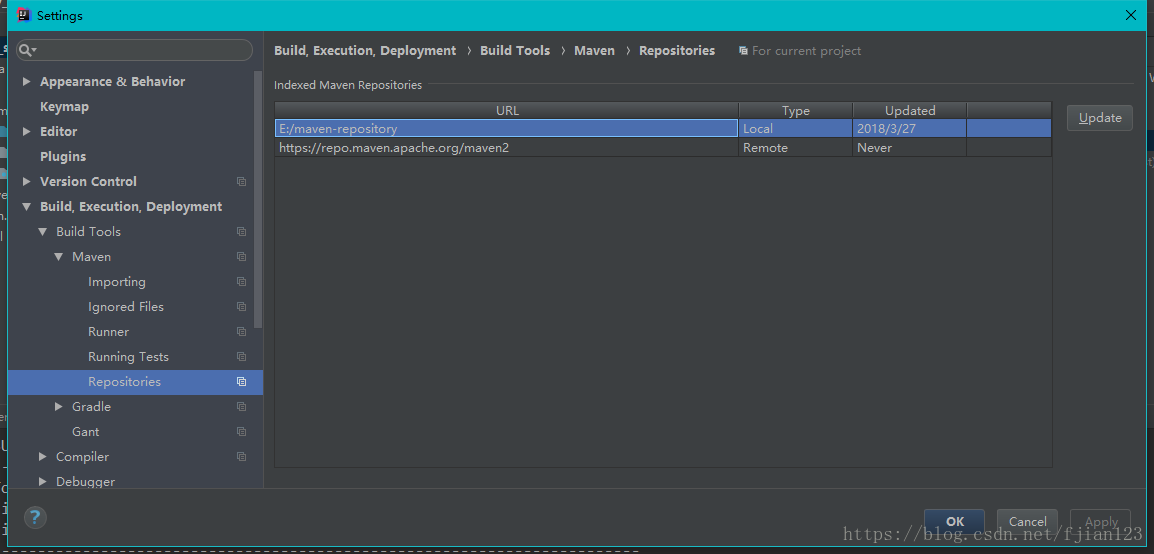Click project-level icon next to Repositories
Image resolution: width=1154 pixels, height=554 pixels.
pyautogui.click(x=241, y=382)
